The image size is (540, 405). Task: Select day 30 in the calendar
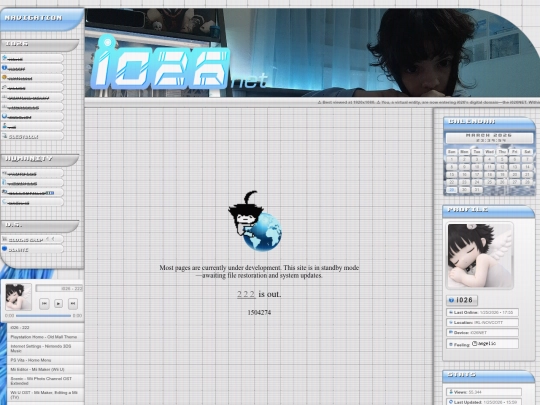(x=464, y=190)
